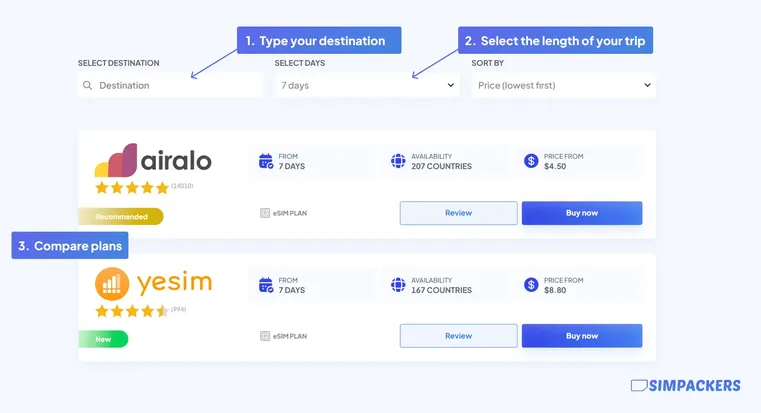
Task: Click the globe availability icon for Airalo
Action: 398,161
